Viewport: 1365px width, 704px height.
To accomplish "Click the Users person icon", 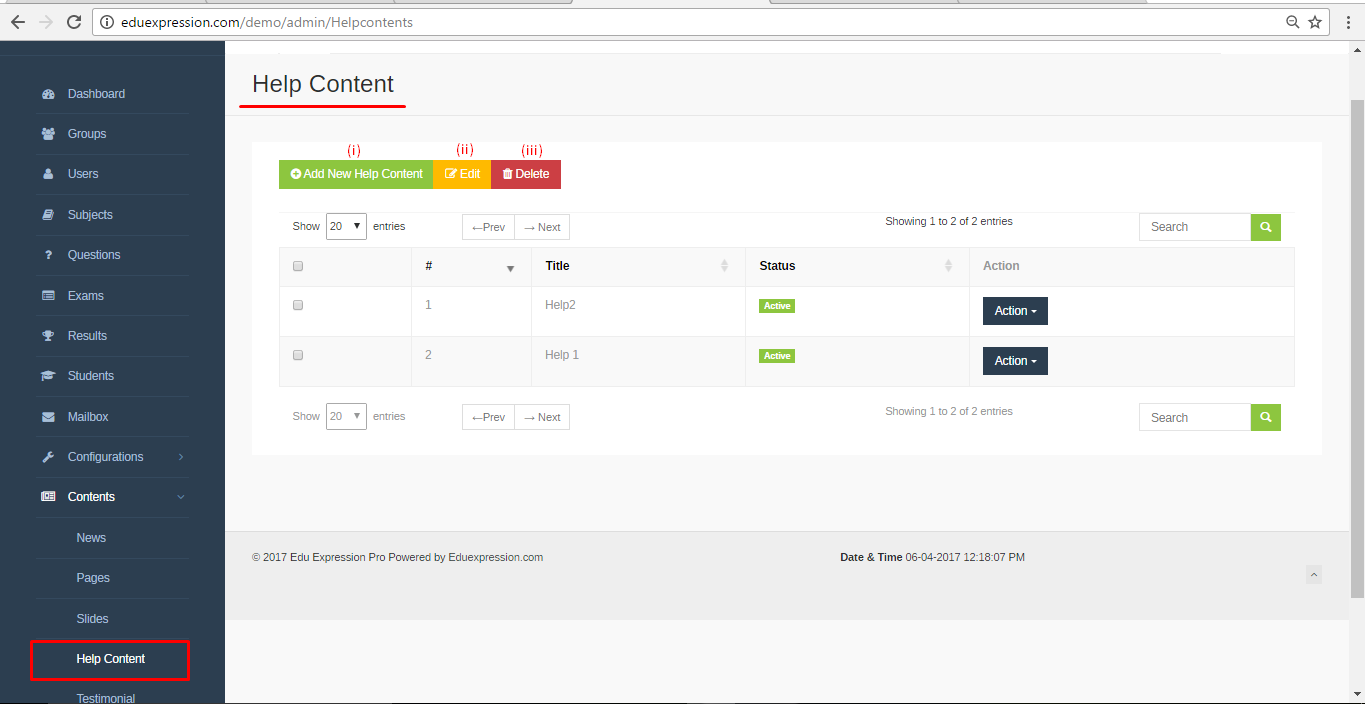I will click(x=48, y=174).
